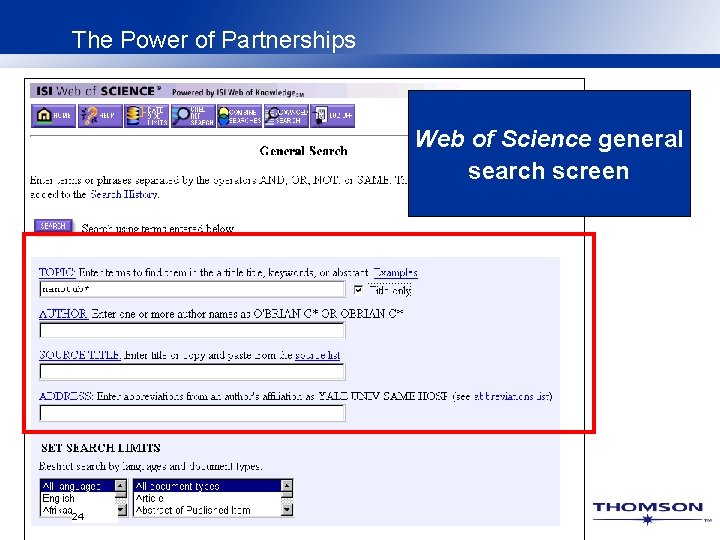720x540 pixels.
Task: Click the Log Off button
Action: (x=332, y=116)
